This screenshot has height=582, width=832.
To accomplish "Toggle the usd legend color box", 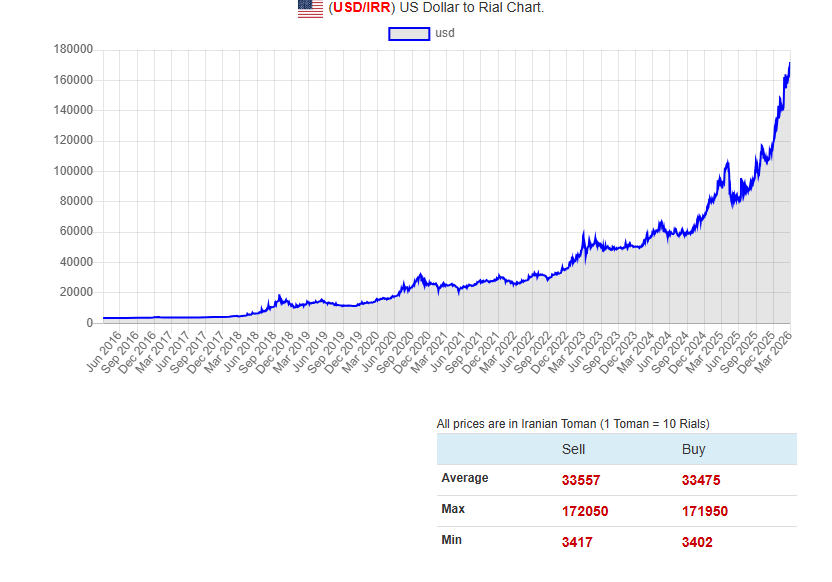I will click(x=409, y=34).
